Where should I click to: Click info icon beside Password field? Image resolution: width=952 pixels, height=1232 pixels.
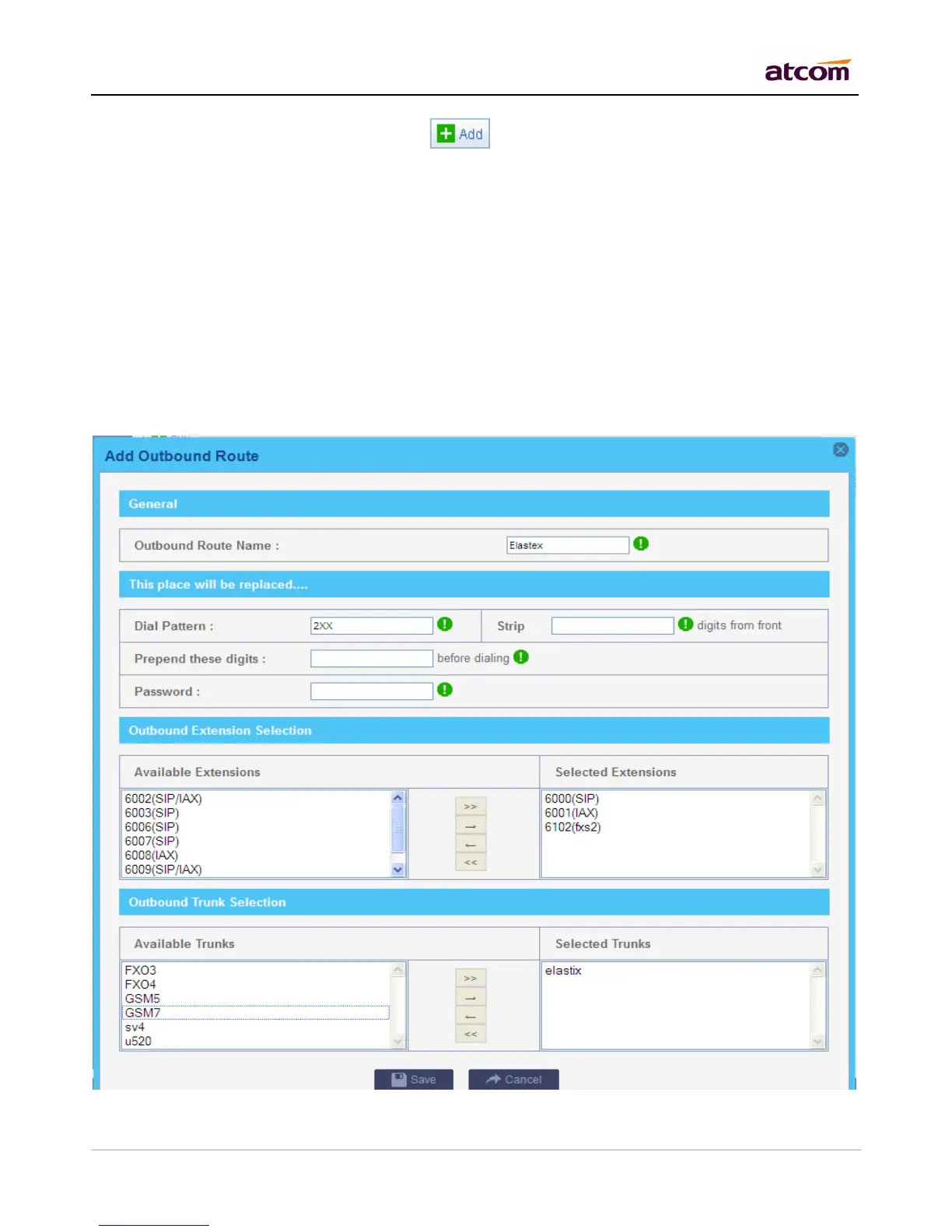pos(445,690)
